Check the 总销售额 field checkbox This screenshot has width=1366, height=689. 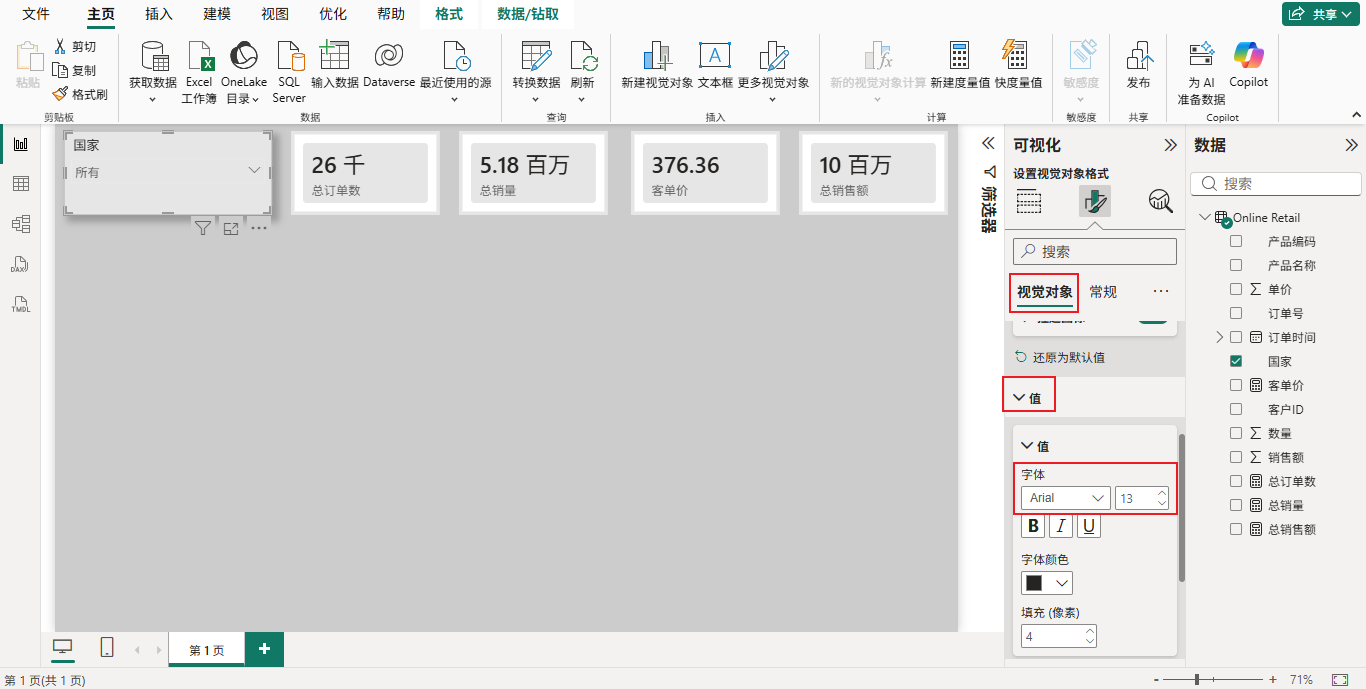tap(1236, 529)
